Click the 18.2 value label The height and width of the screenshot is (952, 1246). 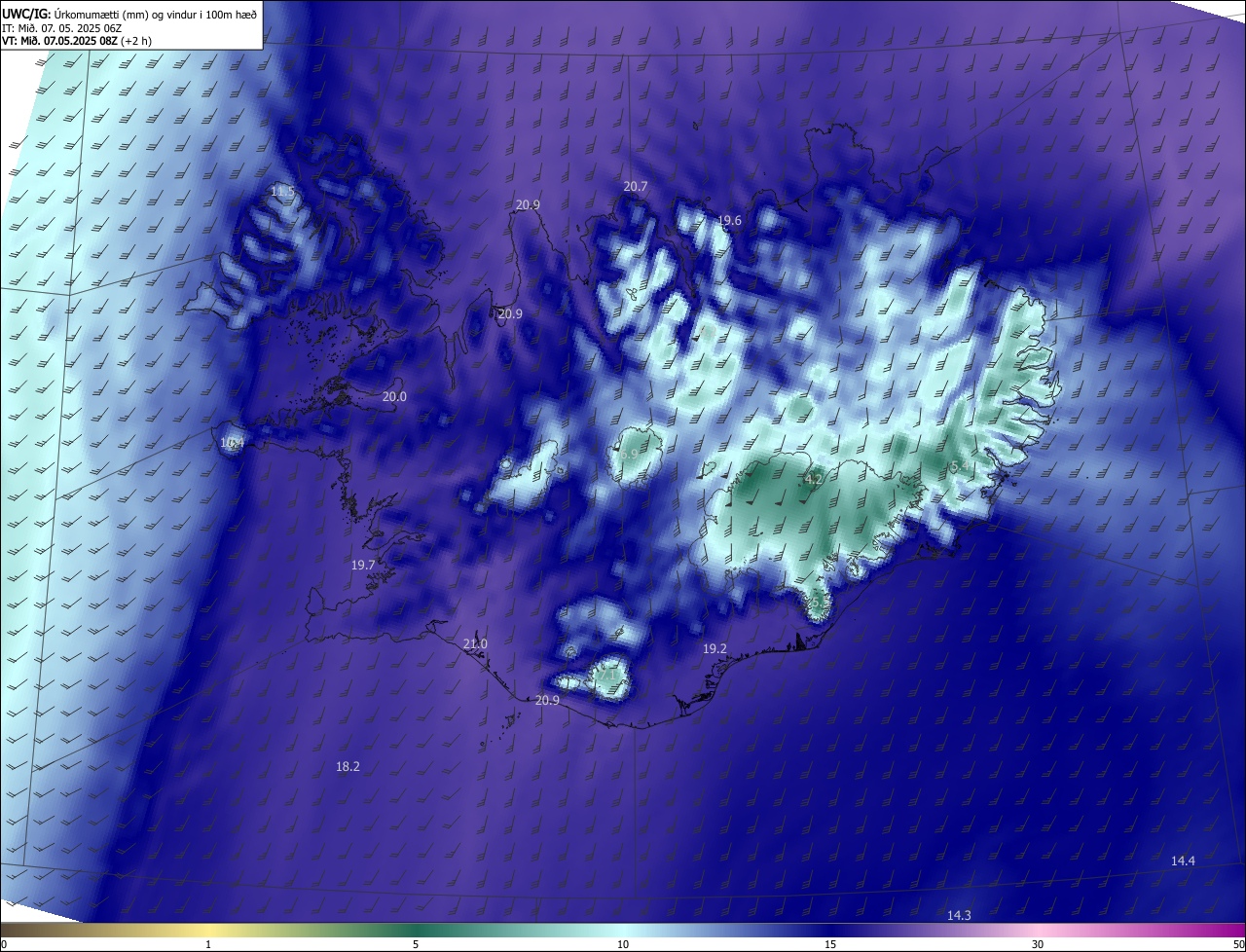click(x=348, y=767)
